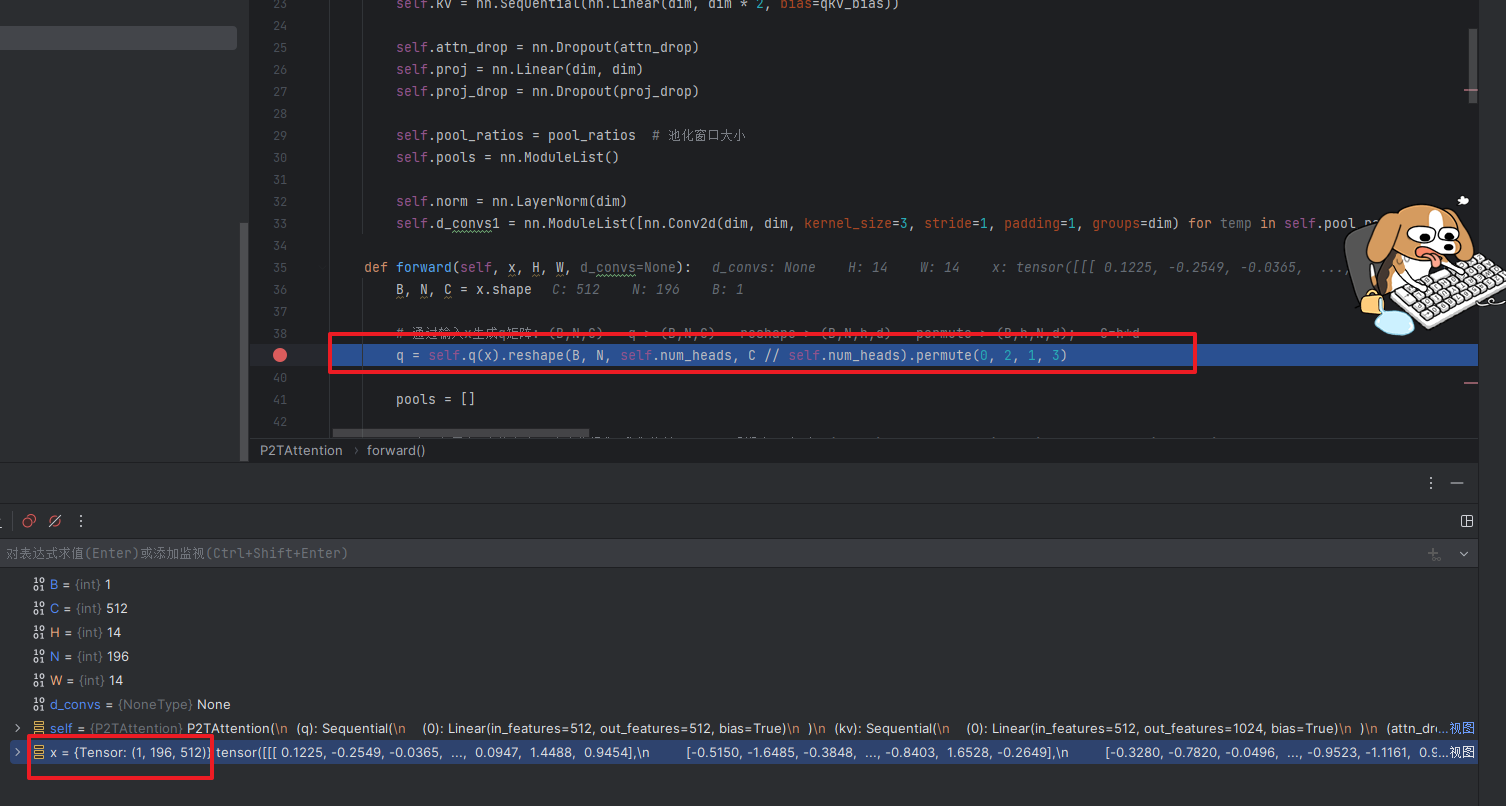Select the forward() breadcrumb
1506x806 pixels.
click(x=396, y=451)
